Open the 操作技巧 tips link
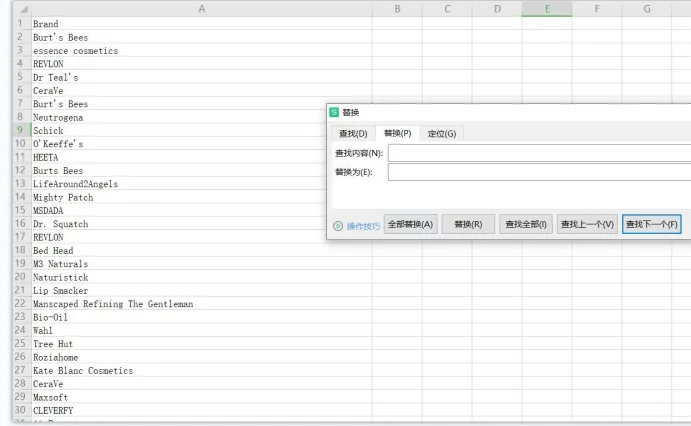The height and width of the screenshot is (426, 691). pyautogui.click(x=363, y=226)
